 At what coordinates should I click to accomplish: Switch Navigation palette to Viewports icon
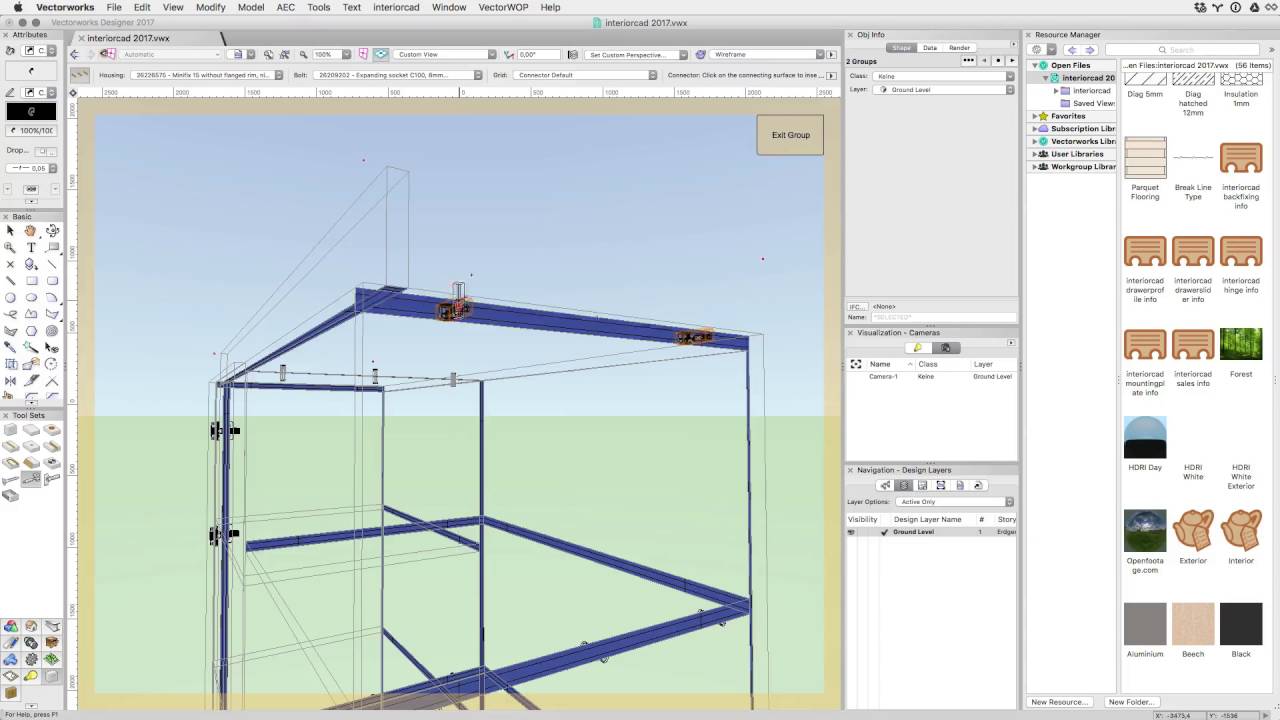click(x=941, y=485)
